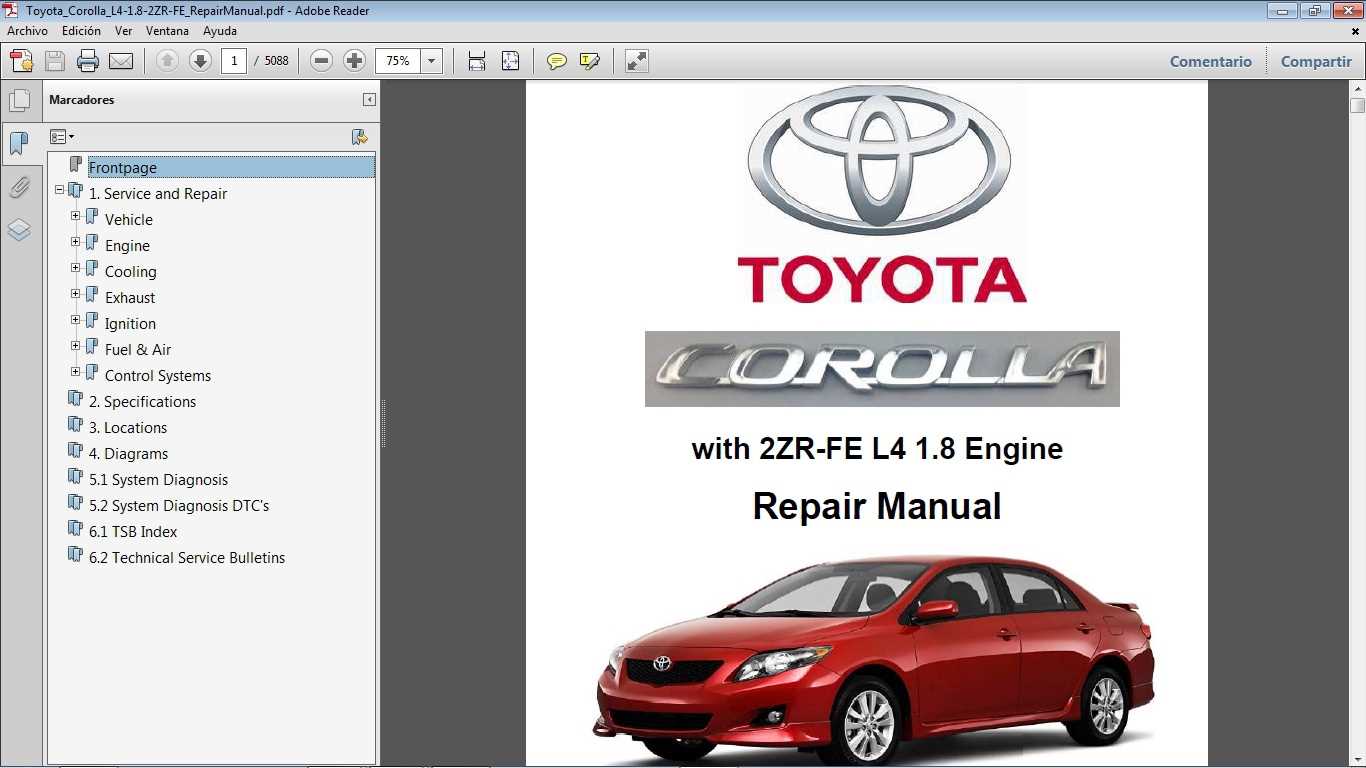1366x768 pixels.
Task: Send the file by email icon
Action: tap(121, 61)
